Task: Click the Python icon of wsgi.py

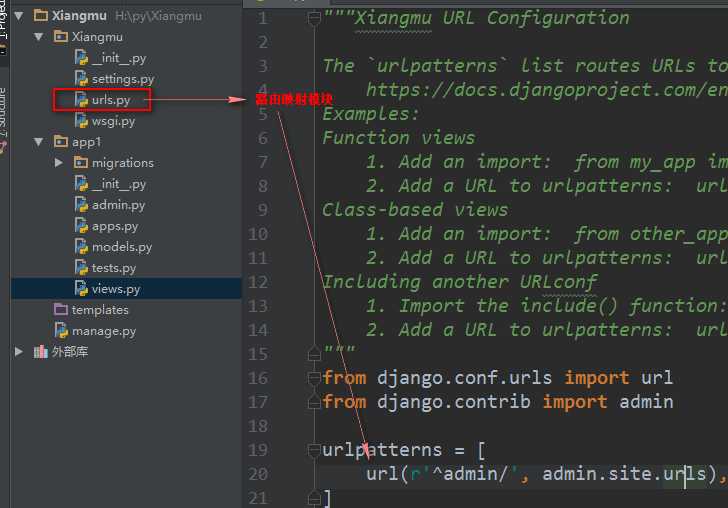Action: [81, 121]
